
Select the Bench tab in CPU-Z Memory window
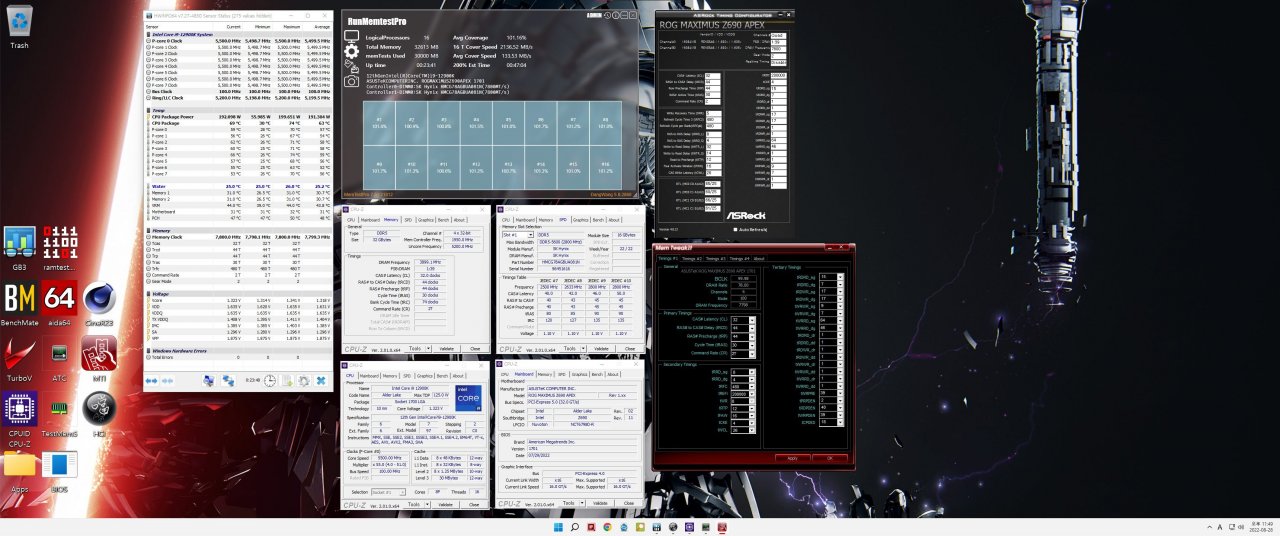pyautogui.click(x=443, y=219)
